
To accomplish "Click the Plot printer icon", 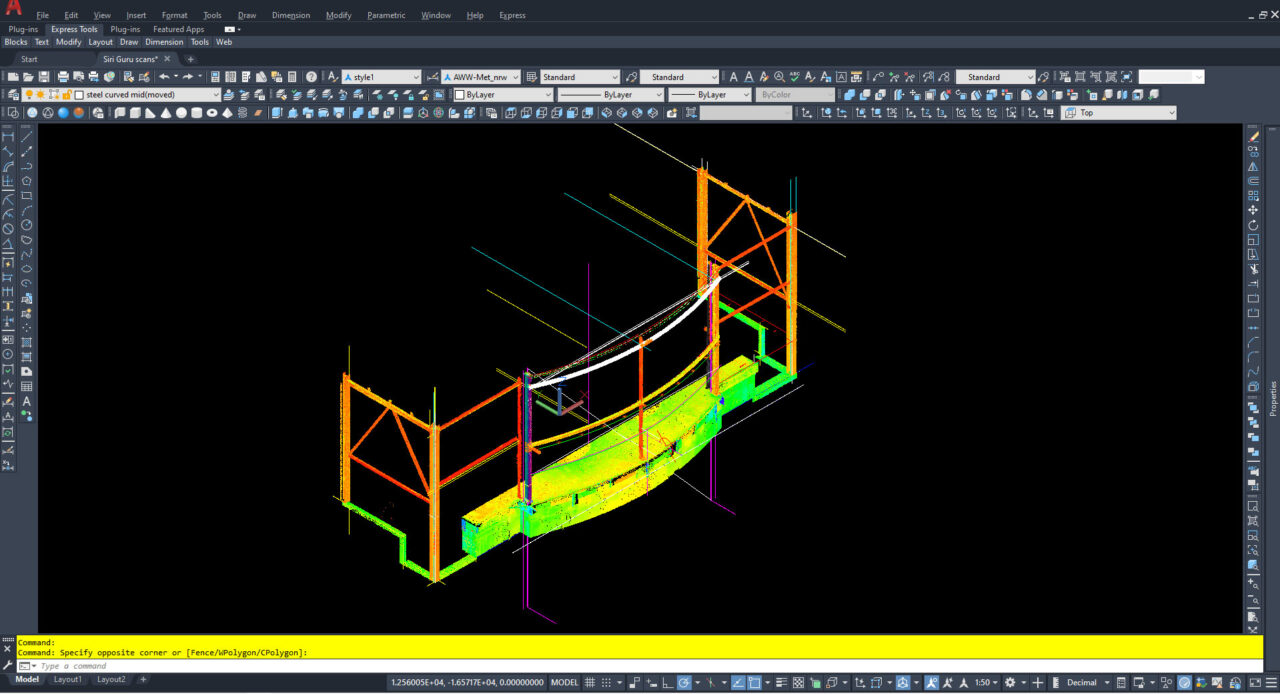I will coord(63,77).
